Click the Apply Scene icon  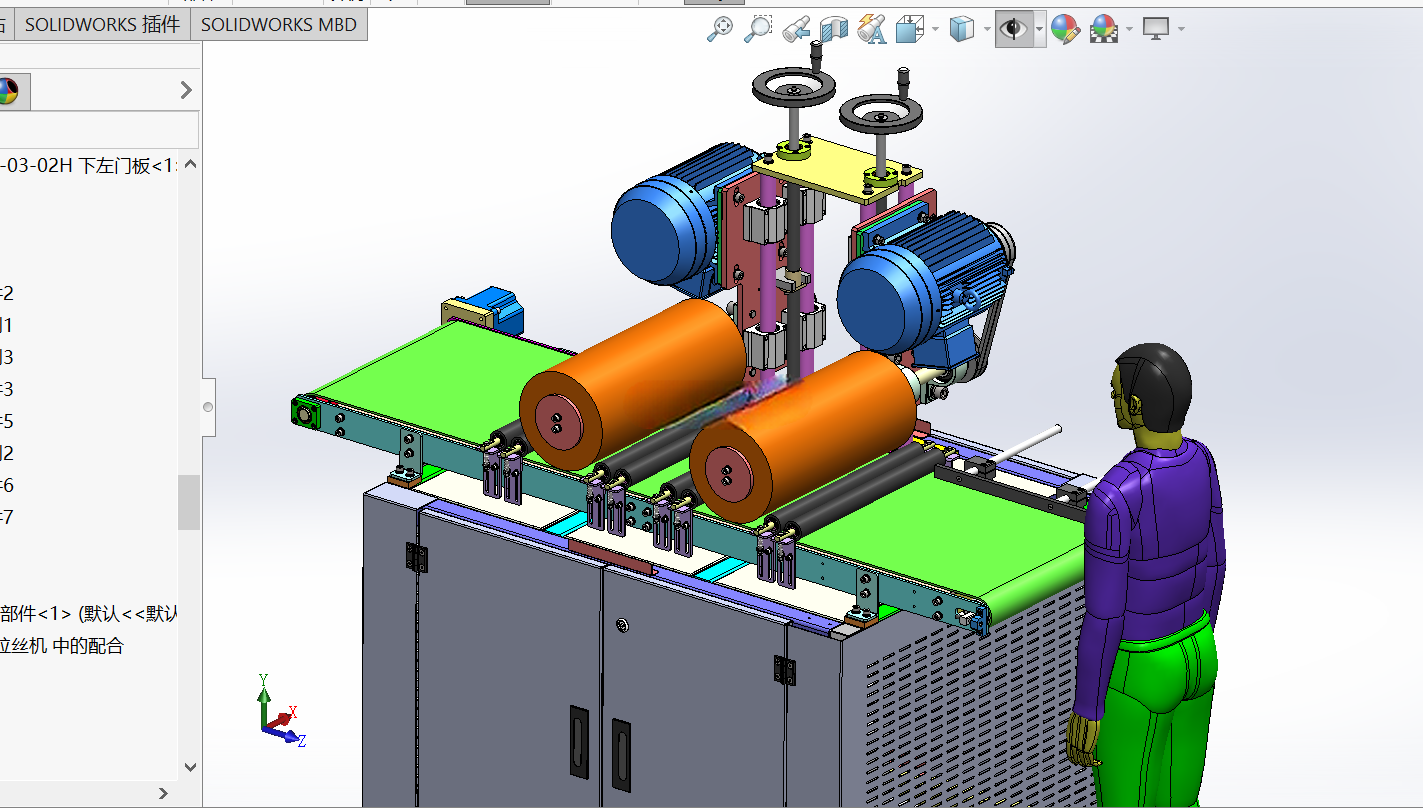click(x=1104, y=30)
